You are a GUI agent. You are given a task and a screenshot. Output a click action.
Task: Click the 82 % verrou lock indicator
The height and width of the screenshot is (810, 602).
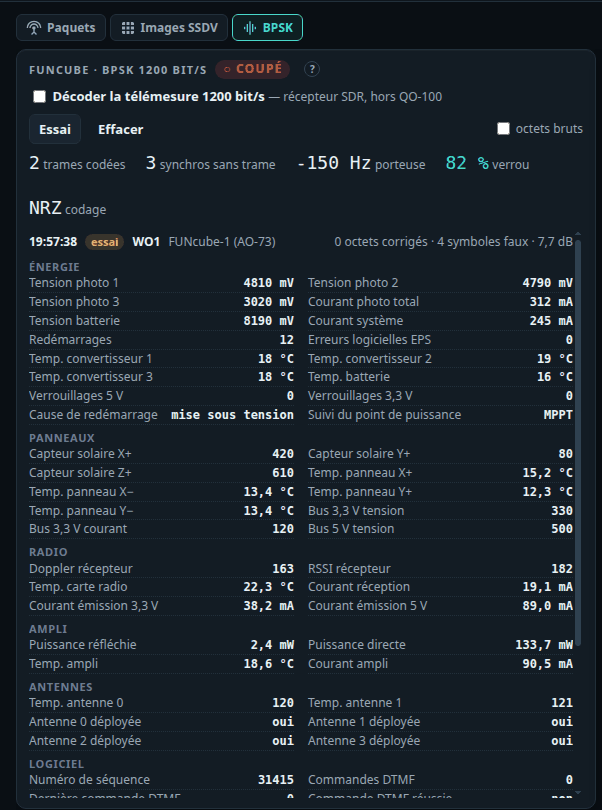[487, 164]
